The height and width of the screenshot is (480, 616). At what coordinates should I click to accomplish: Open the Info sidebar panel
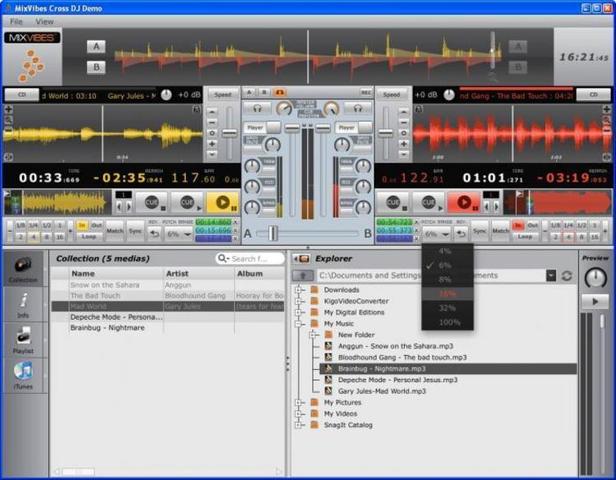click(x=23, y=304)
